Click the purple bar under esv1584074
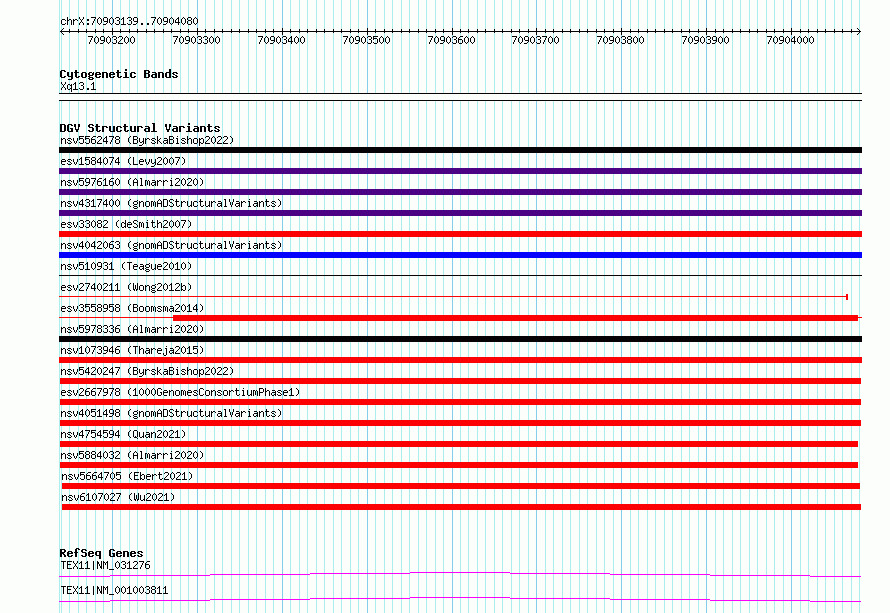Image resolution: width=890 pixels, height=613 pixels. click(460, 171)
